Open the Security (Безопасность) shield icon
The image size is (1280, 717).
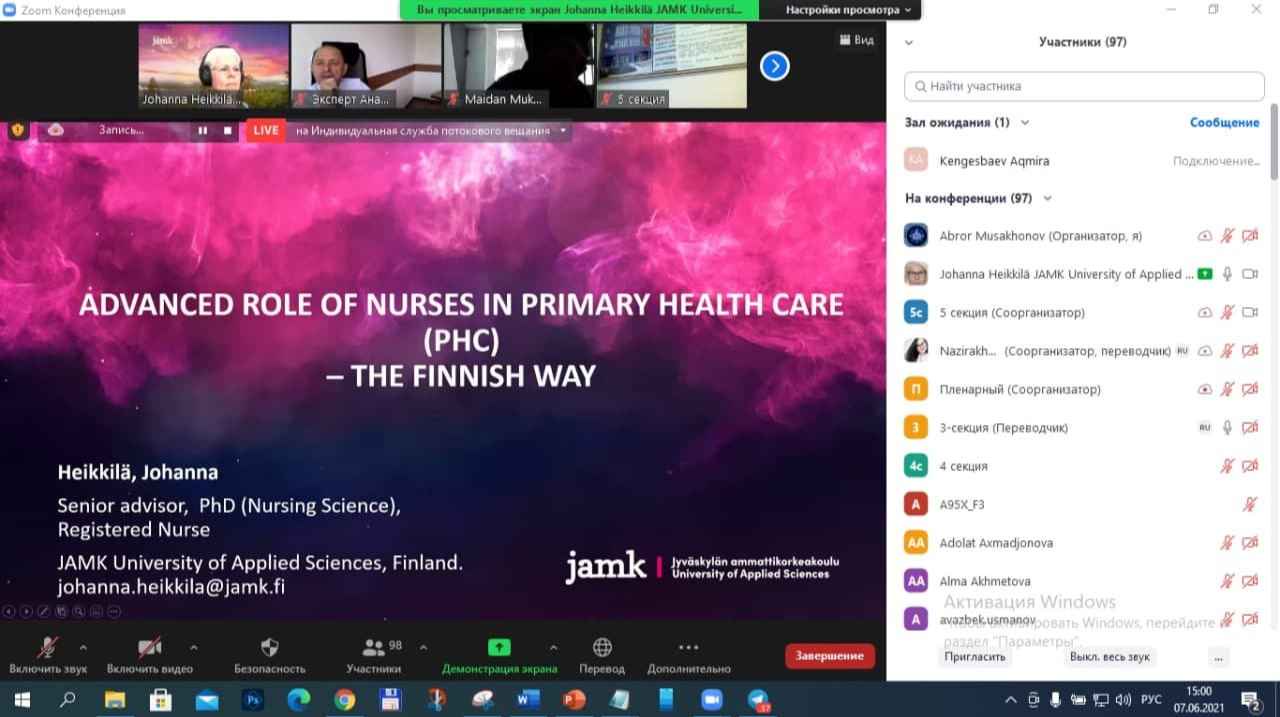click(269, 648)
